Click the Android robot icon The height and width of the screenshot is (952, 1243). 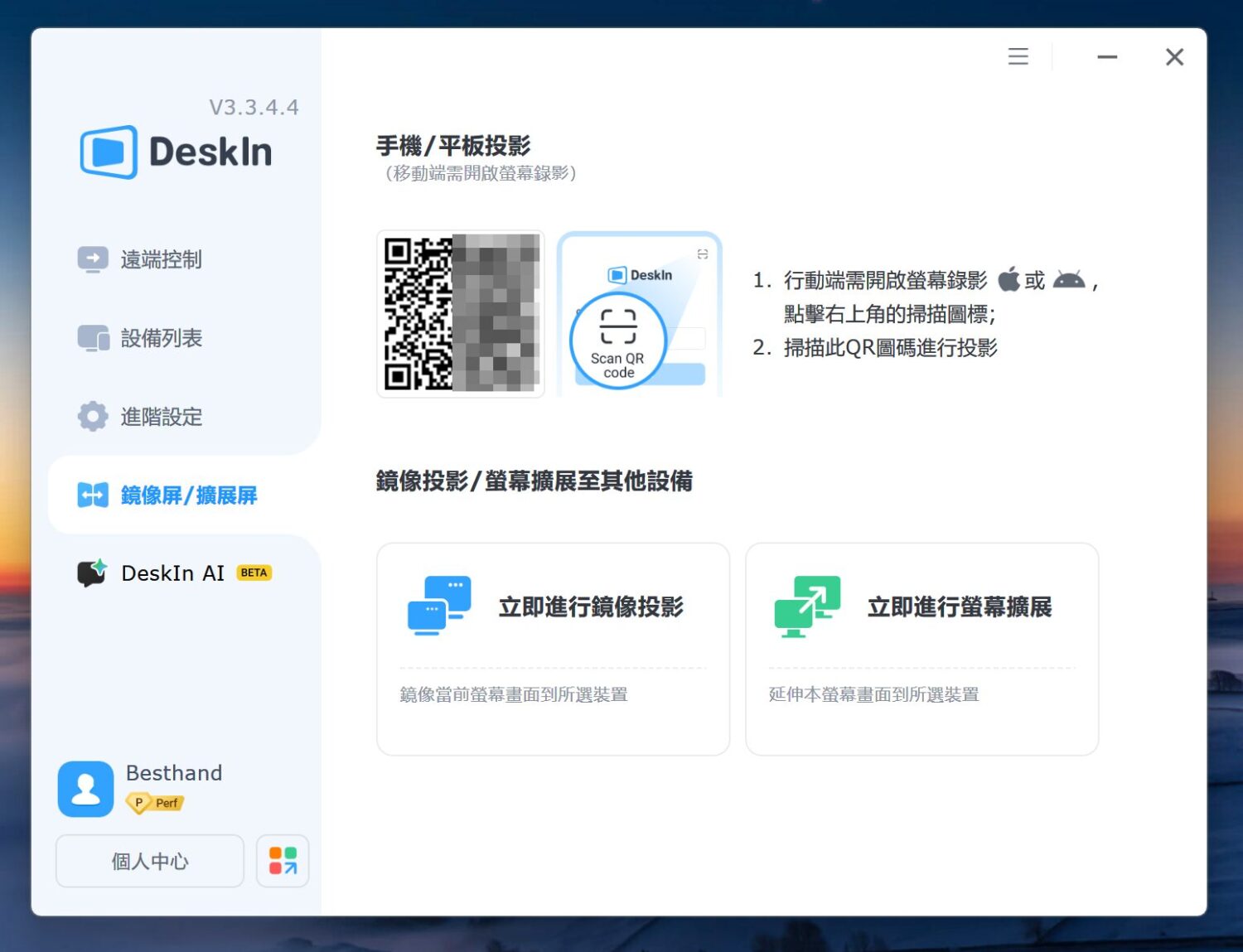point(1069,280)
